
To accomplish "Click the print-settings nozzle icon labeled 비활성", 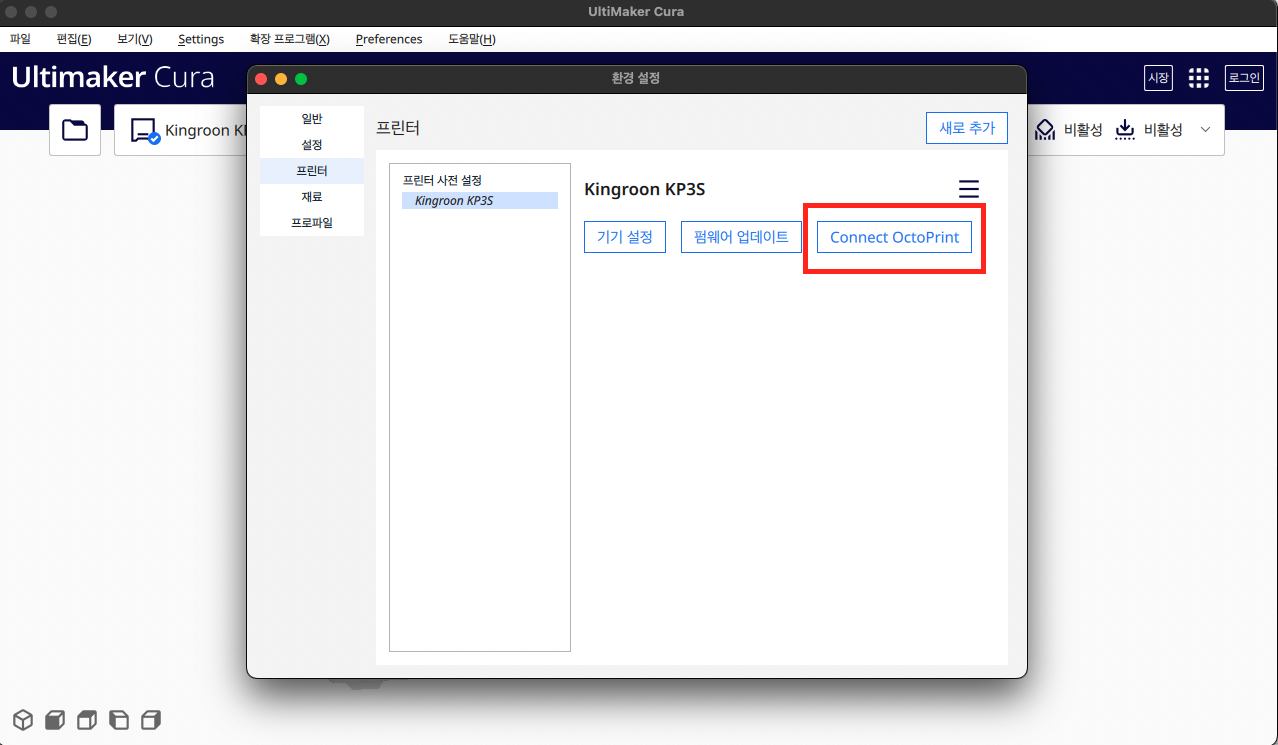I will point(1045,130).
